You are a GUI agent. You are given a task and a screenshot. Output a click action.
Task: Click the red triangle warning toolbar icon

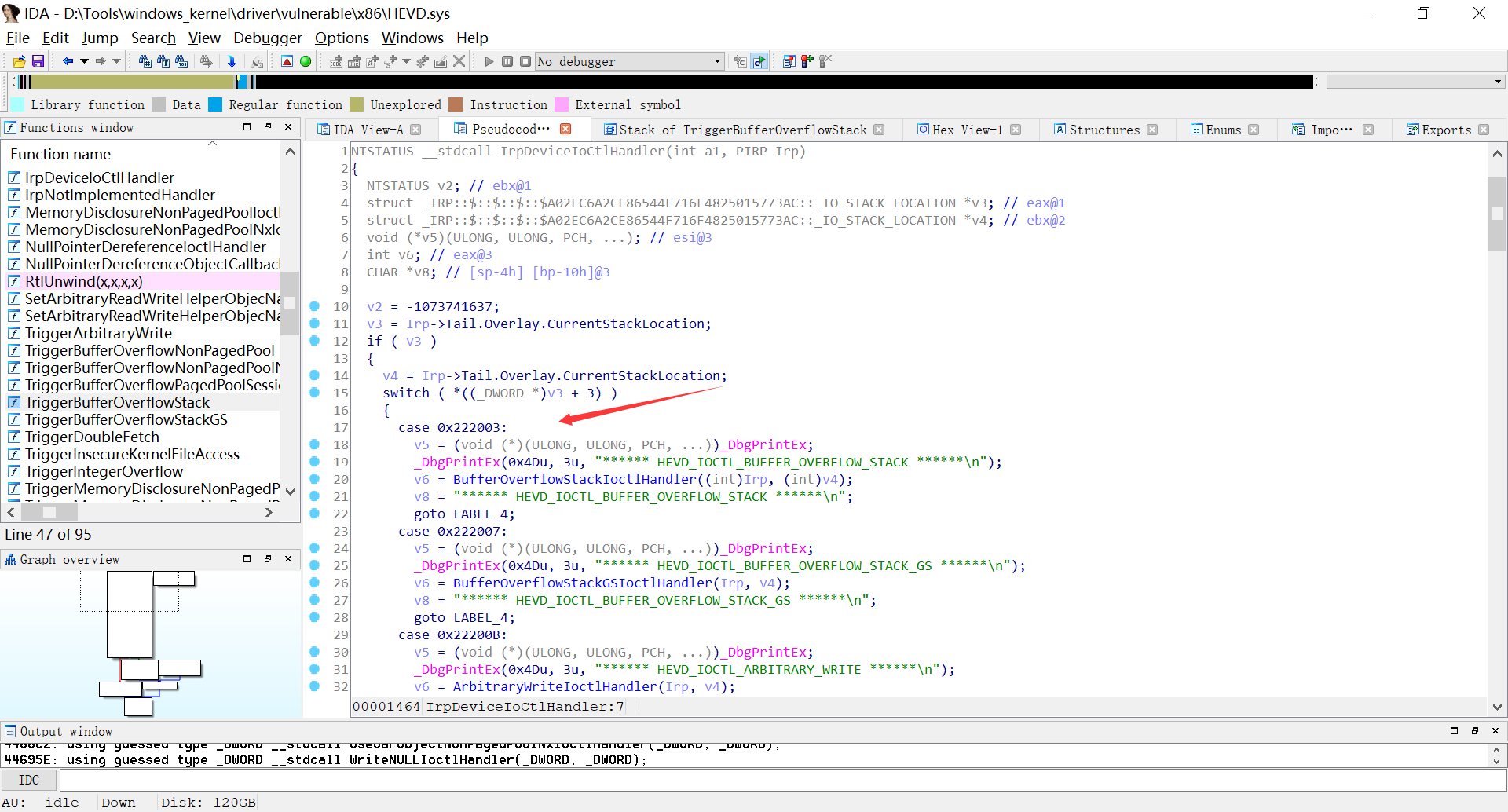[287, 61]
